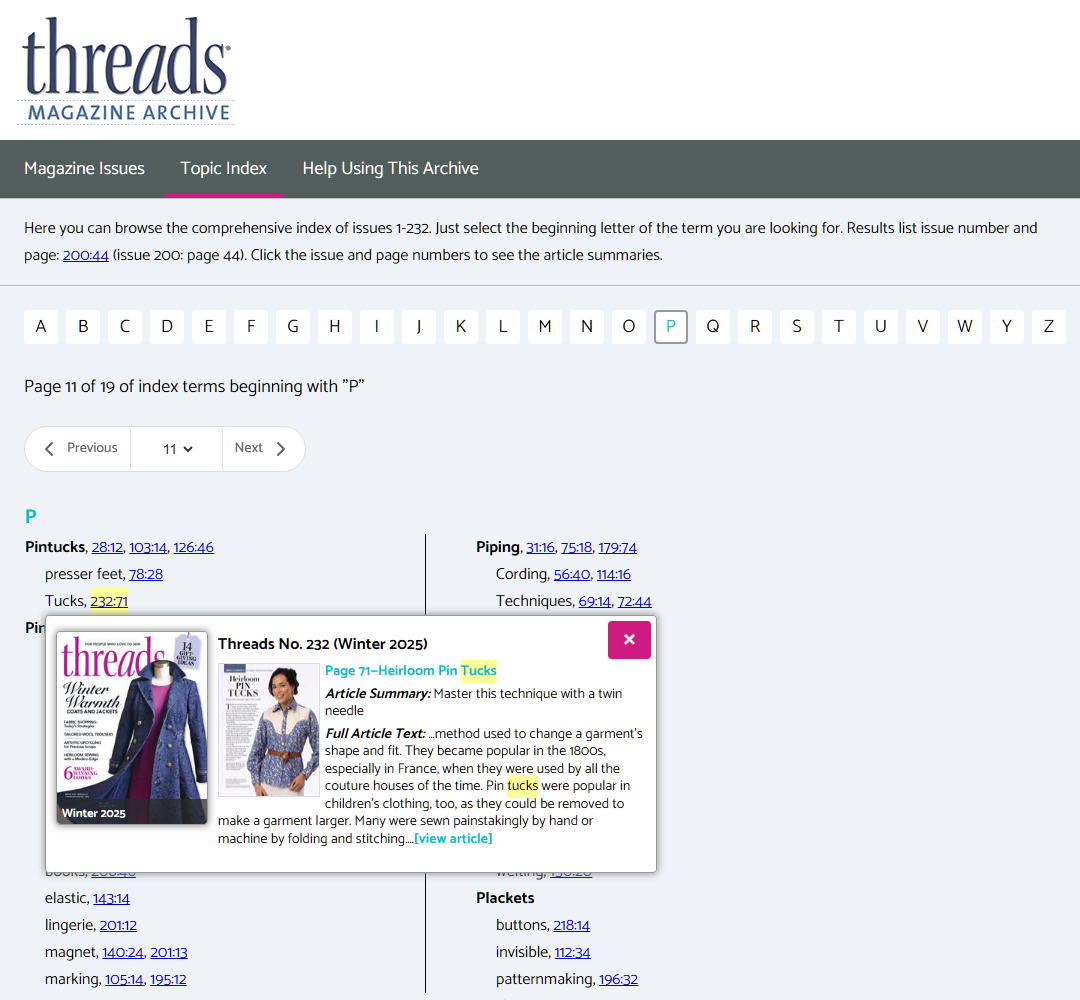1080x1000 pixels.
Task: Open the page number dropdown showing 11
Action: click(176, 448)
